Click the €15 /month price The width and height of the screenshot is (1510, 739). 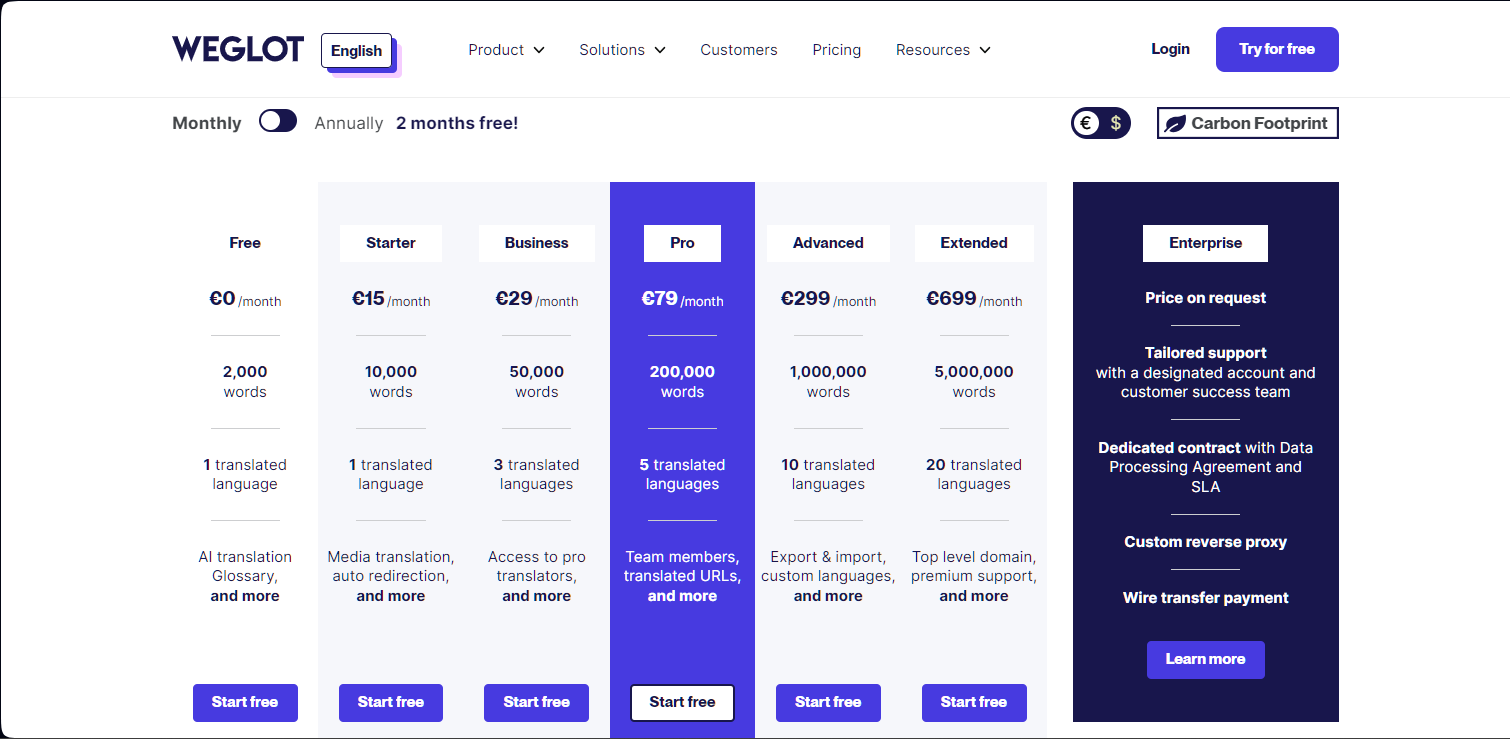391,299
